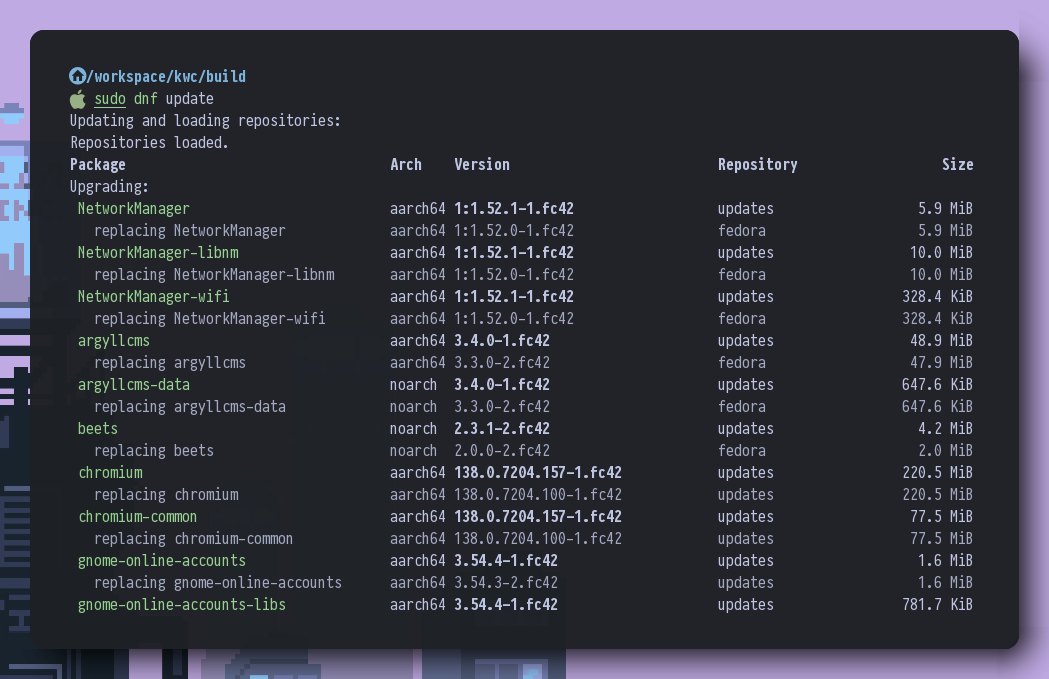This screenshot has width=1049, height=679.
Task: Click bold version 3.4.0-1.fc42 for argyllcms
Action: click(502, 341)
